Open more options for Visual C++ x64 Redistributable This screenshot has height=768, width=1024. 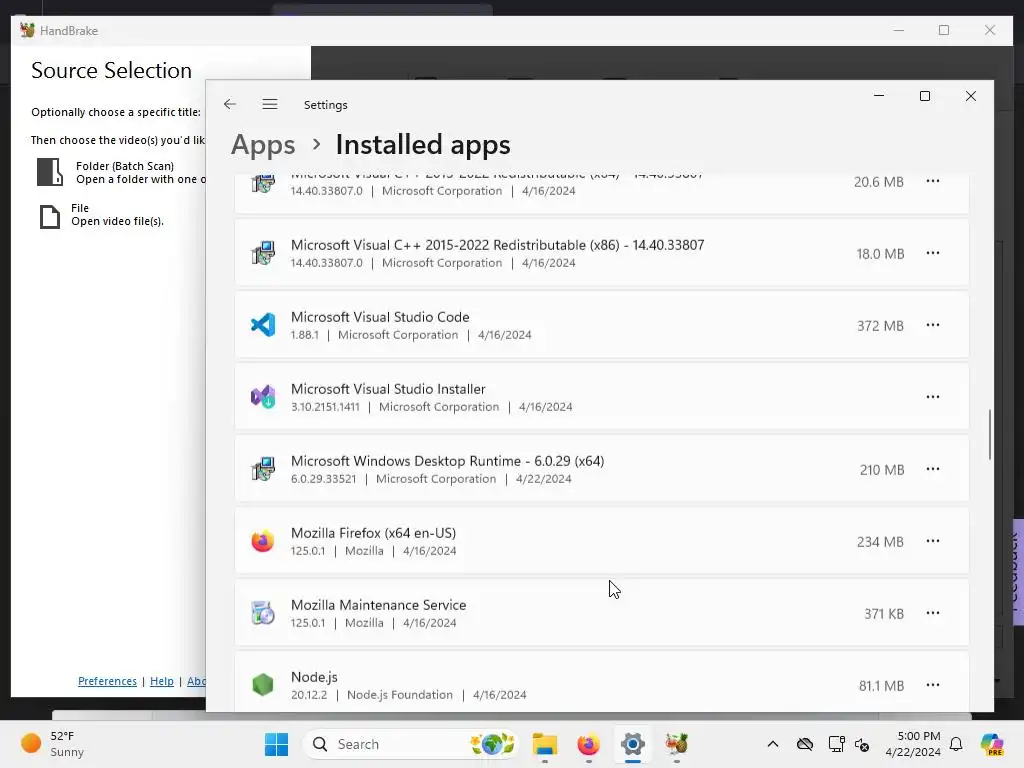[x=933, y=181]
